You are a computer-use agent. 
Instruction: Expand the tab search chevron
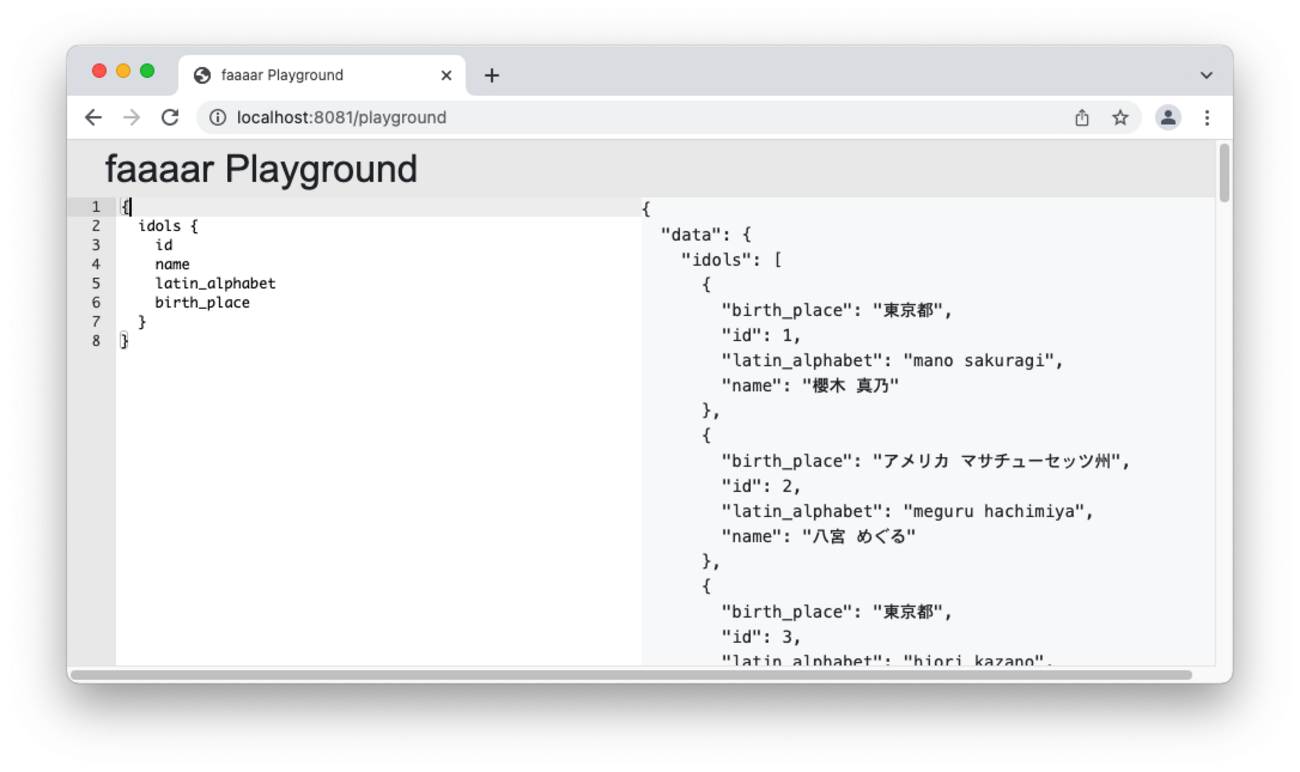[1206, 75]
